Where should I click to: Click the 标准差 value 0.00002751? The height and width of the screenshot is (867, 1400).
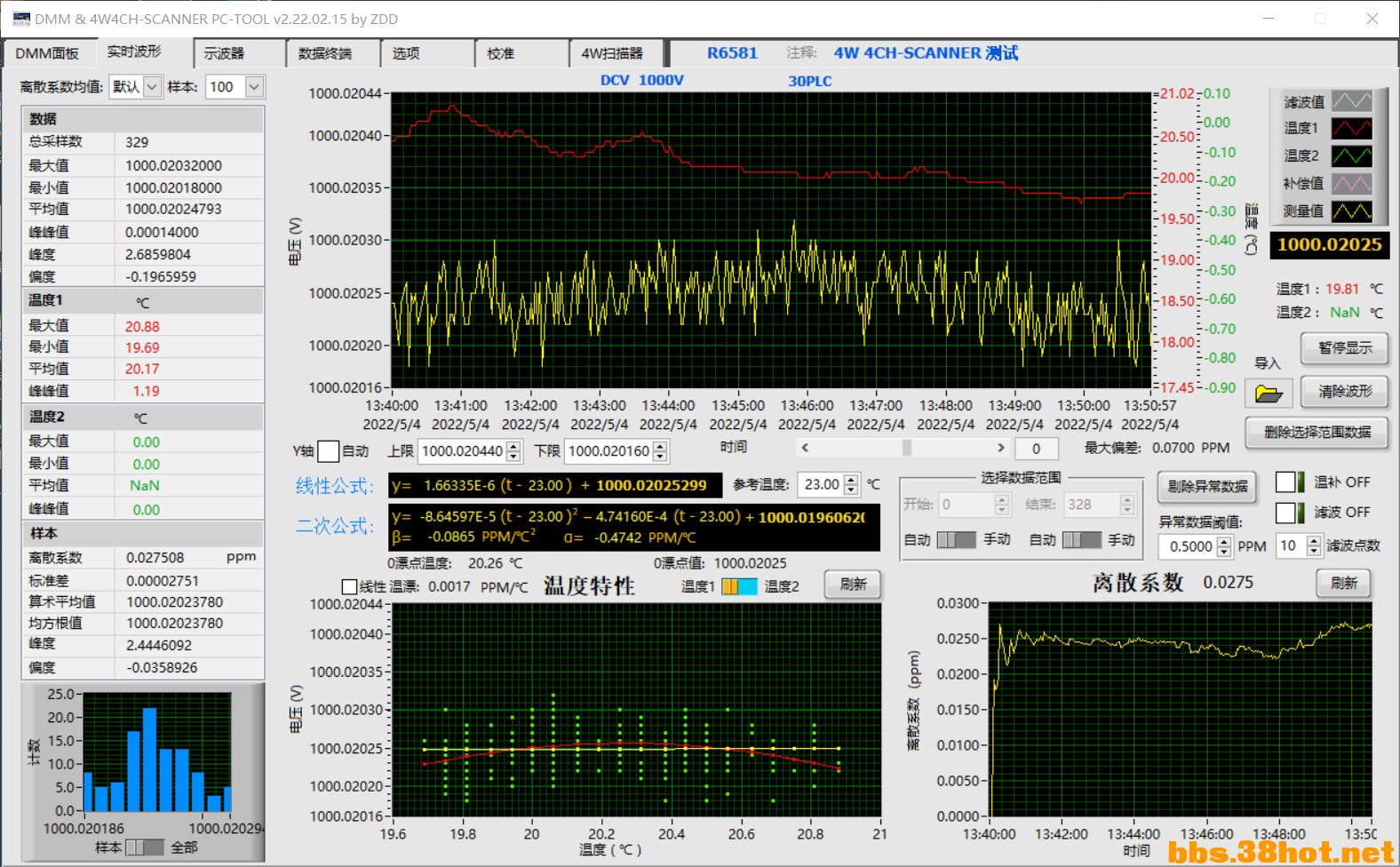162,581
